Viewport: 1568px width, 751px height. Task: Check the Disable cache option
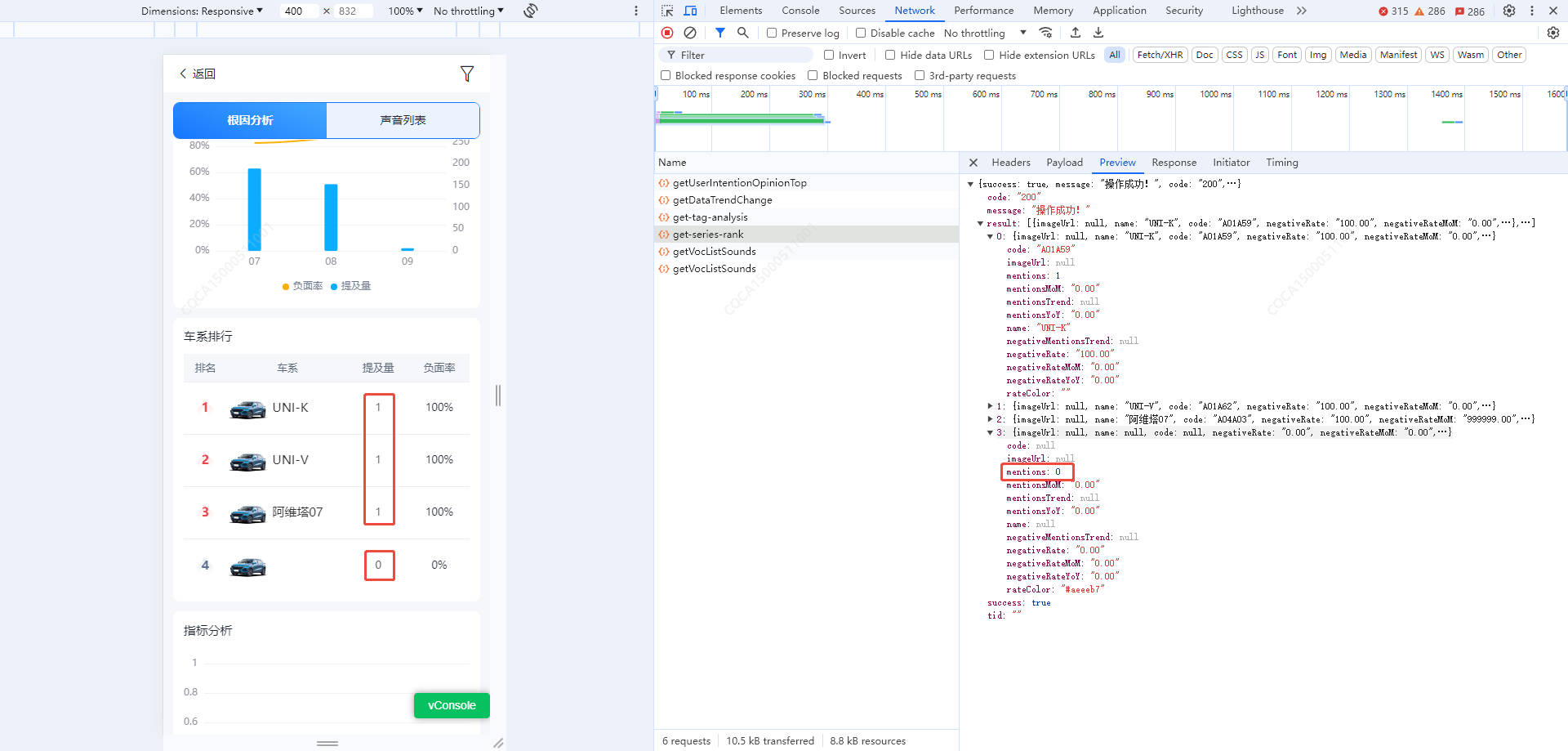[x=861, y=33]
